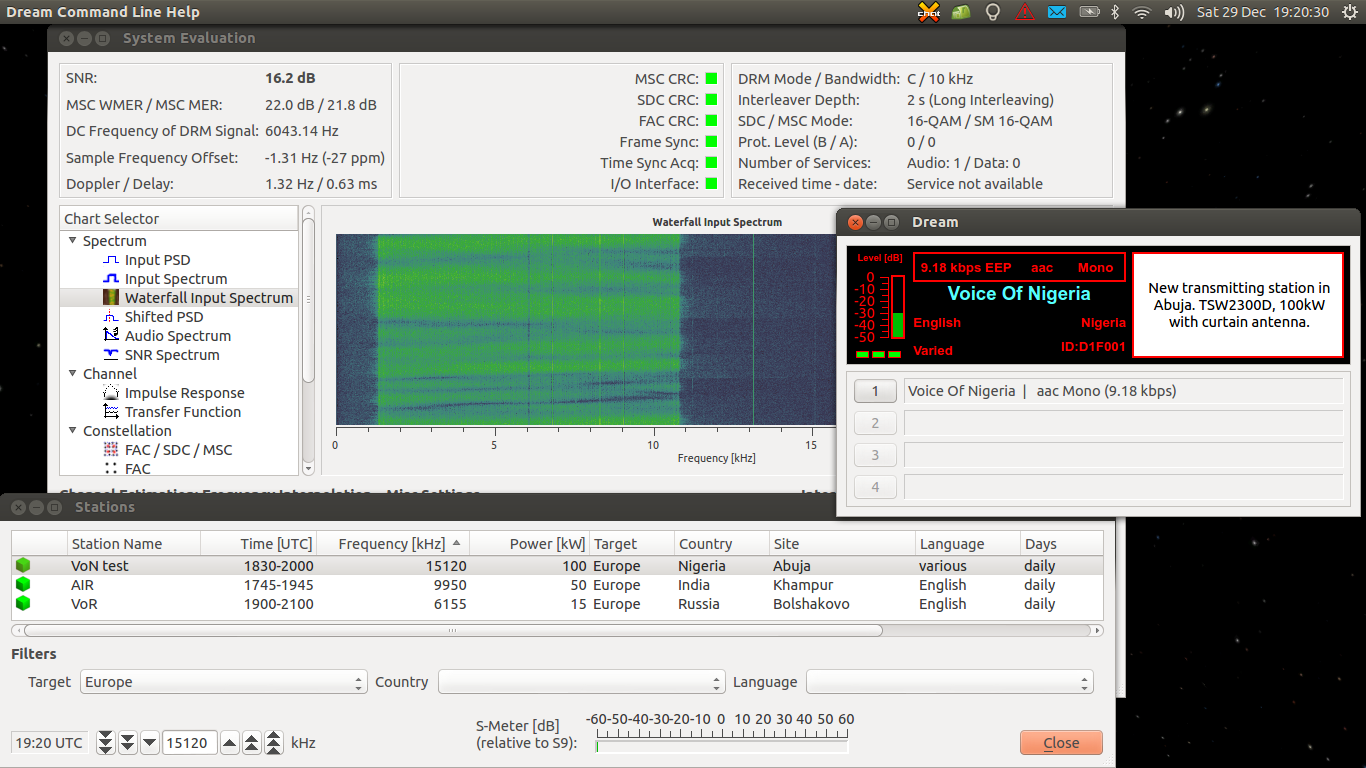Click the Khampur site cell

[803, 585]
